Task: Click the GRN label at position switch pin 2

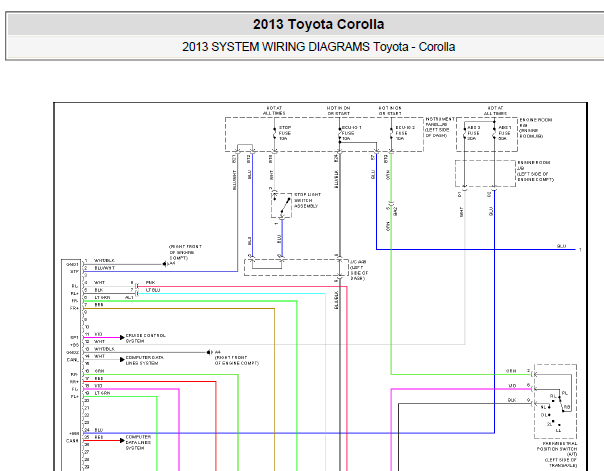Action: pos(511,371)
